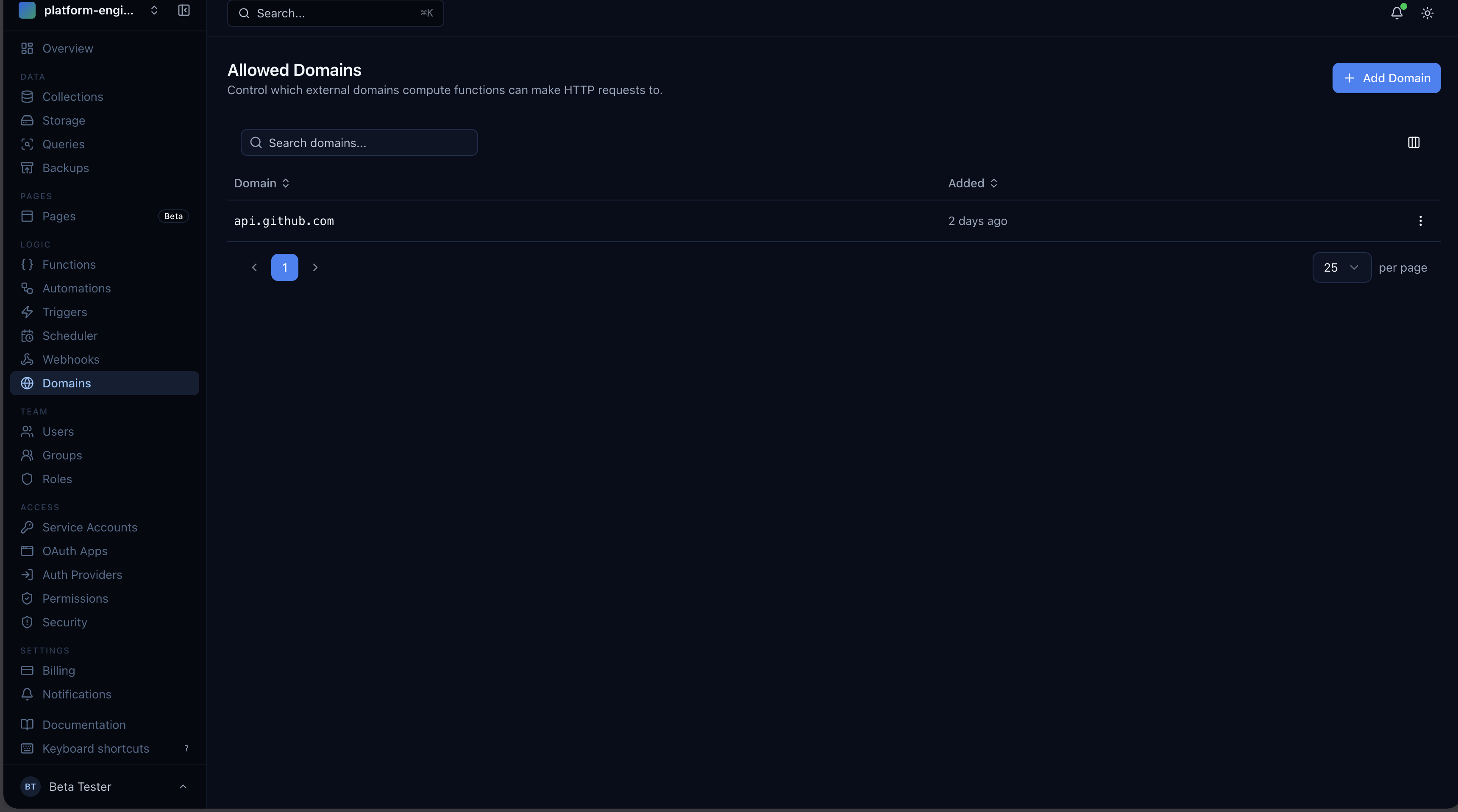This screenshot has height=812, width=1458.
Task: Collapse the sidebar panel icon
Action: 184,11
